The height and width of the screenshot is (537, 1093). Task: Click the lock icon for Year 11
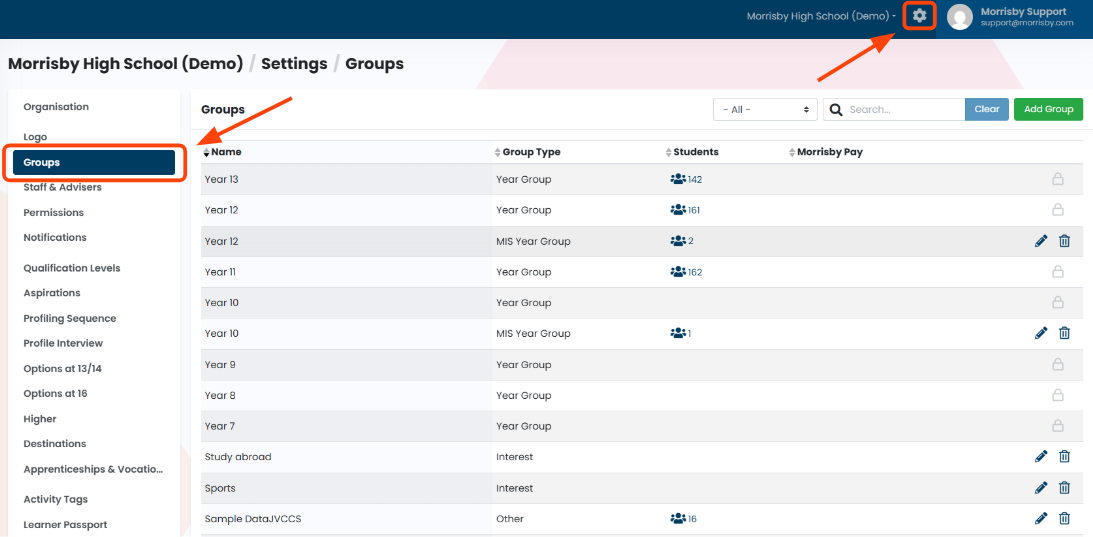pyautogui.click(x=1057, y=272)
